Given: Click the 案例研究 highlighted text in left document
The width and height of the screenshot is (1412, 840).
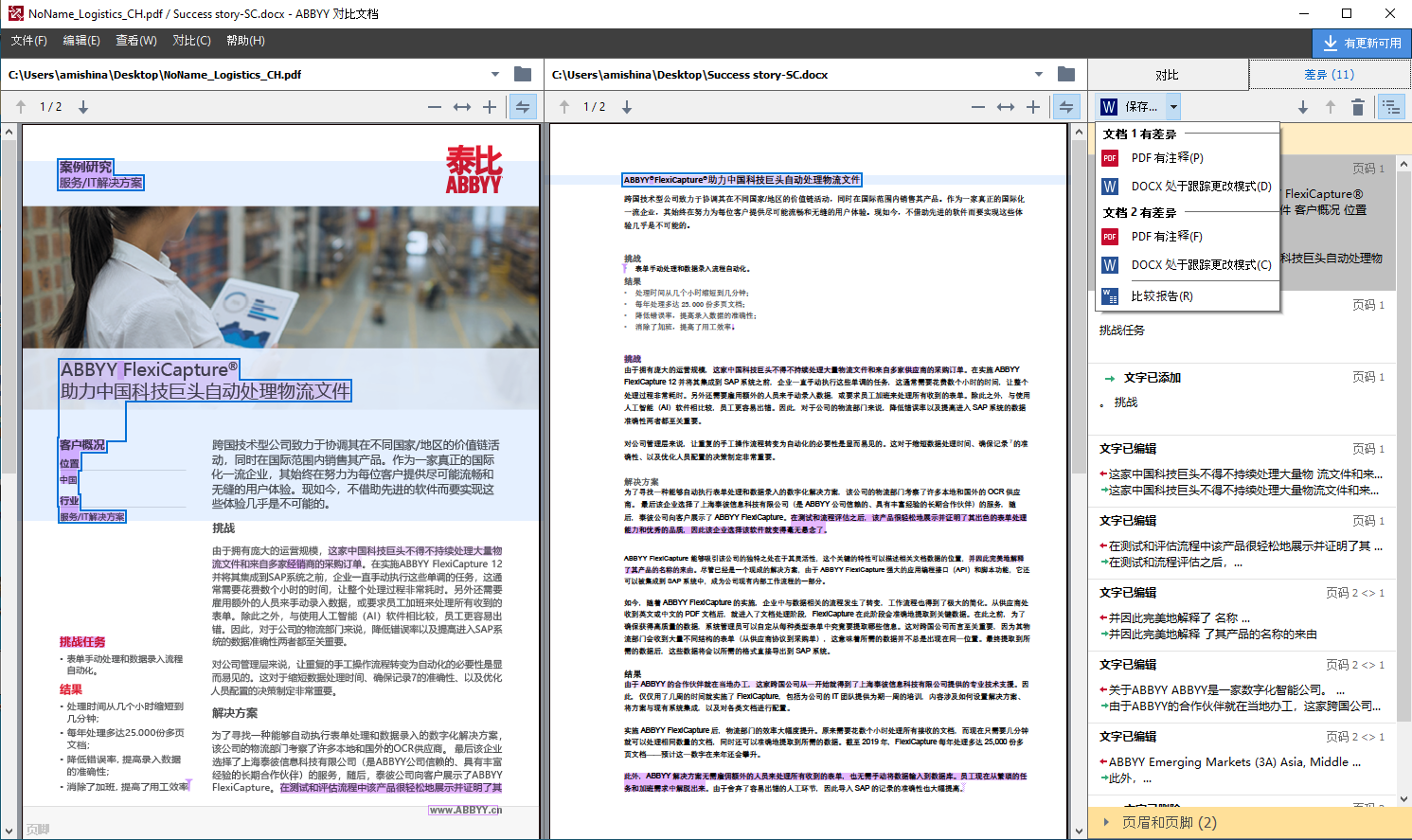Looking at the screenshot, I should (85, 167).
